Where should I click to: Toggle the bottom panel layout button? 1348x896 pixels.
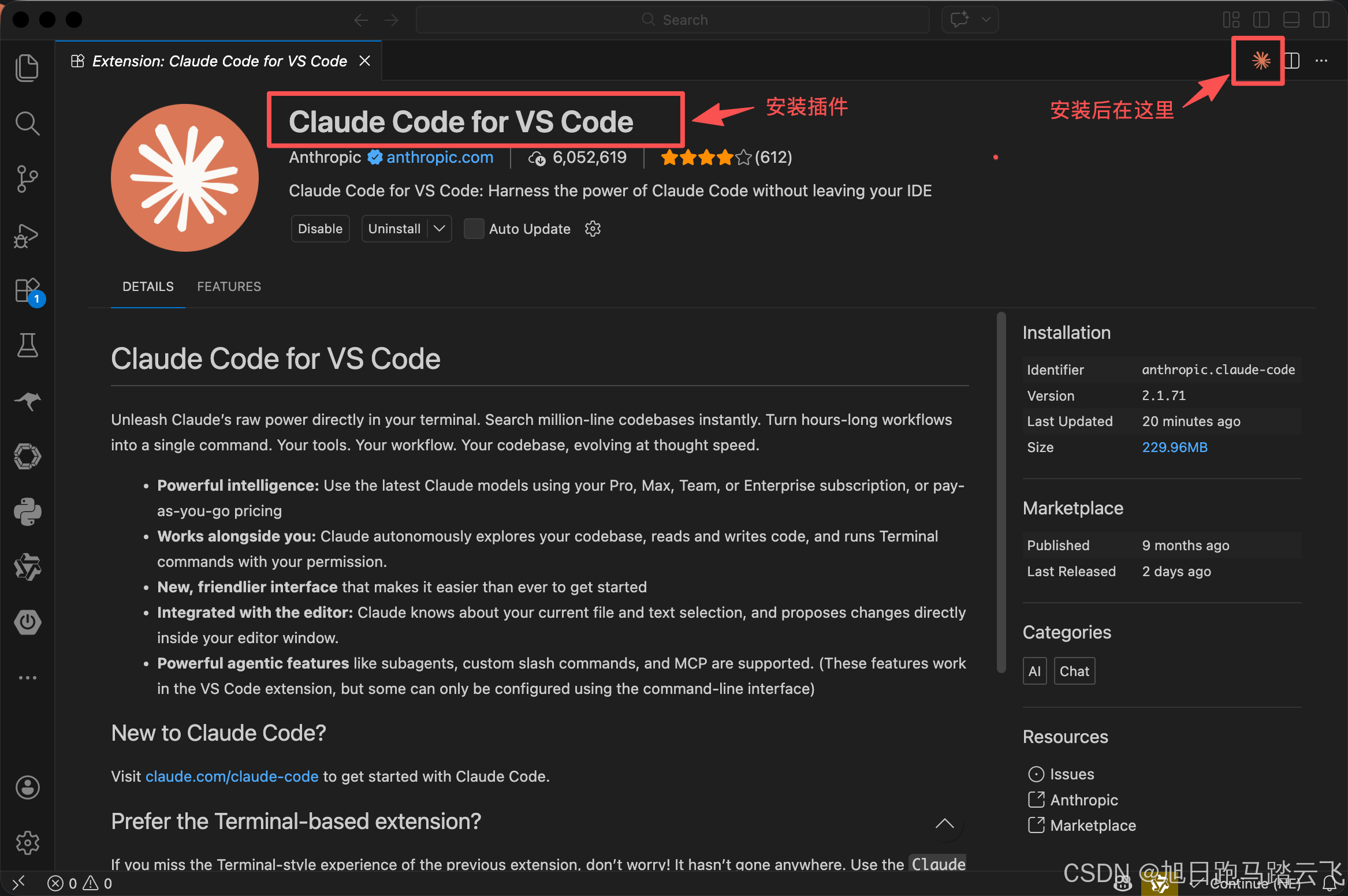tap(1291, 20)
